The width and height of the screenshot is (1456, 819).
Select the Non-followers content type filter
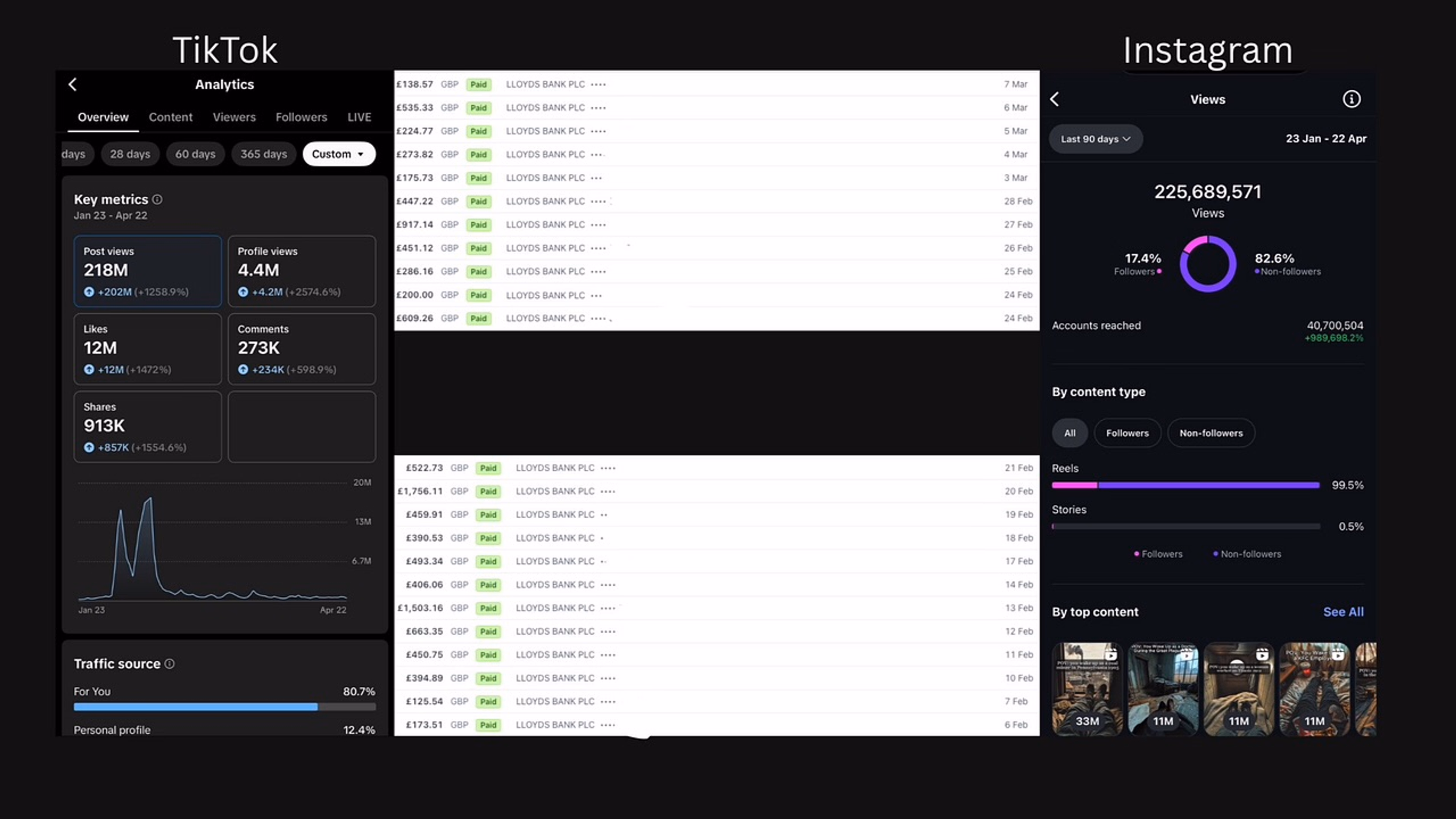point(1211,433)
